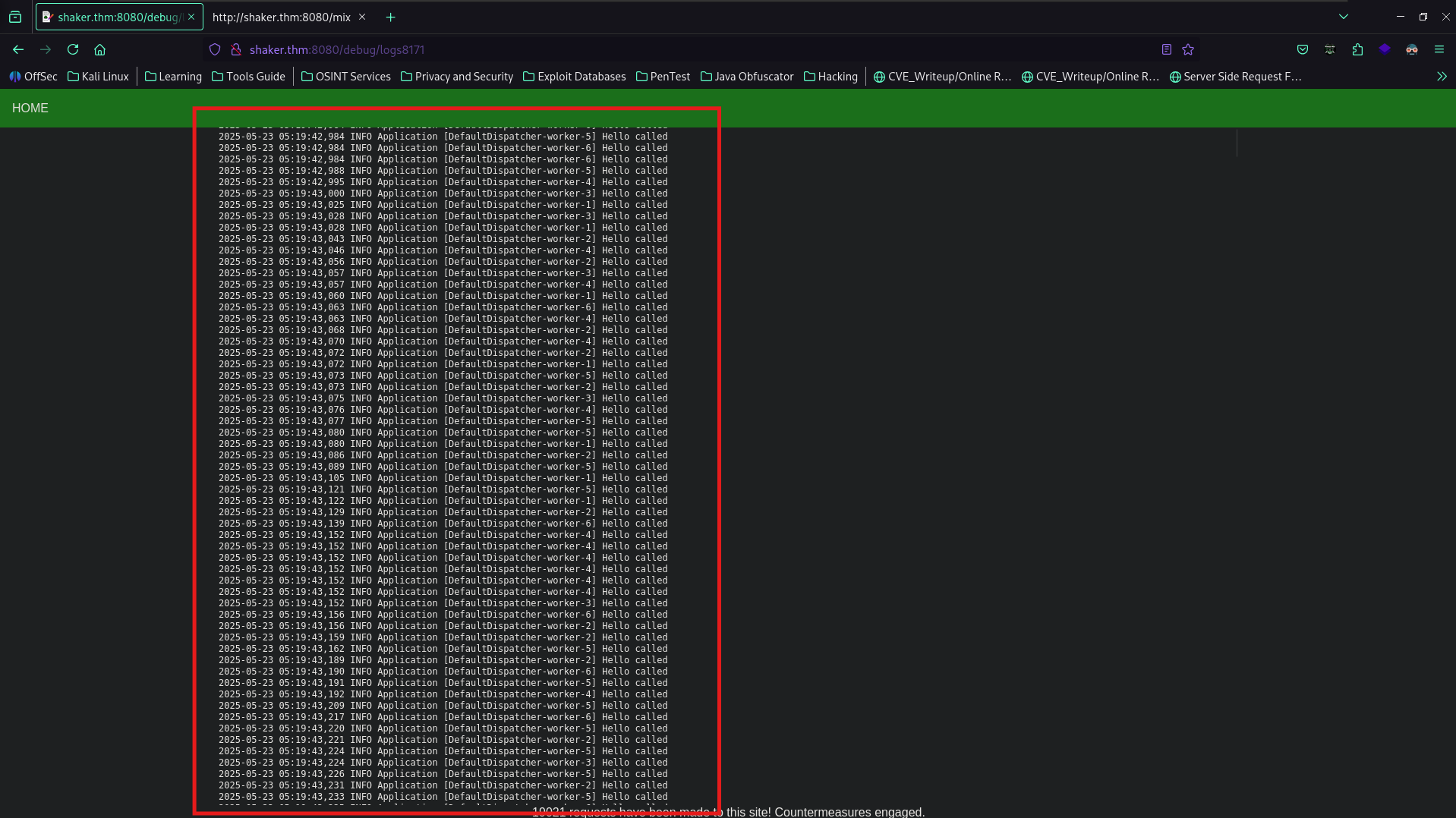This screenshot has width=1456, height=818.
Task: Open the tab overview icon at top left
Action: 15,17
